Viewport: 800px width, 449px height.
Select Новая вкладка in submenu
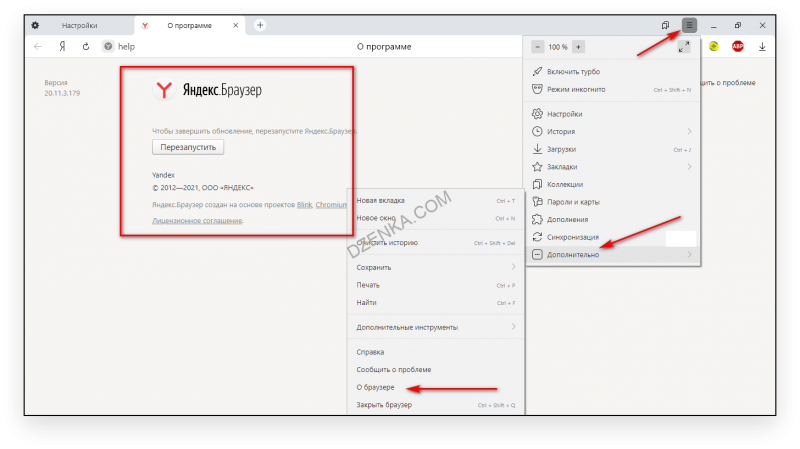click(x=436, y=201)
